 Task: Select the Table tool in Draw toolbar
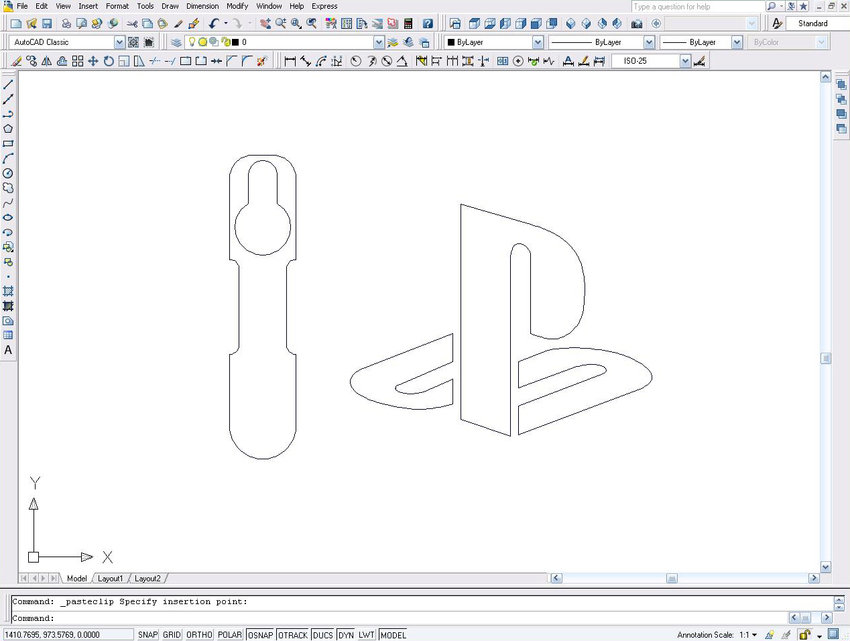click(8, 335)
